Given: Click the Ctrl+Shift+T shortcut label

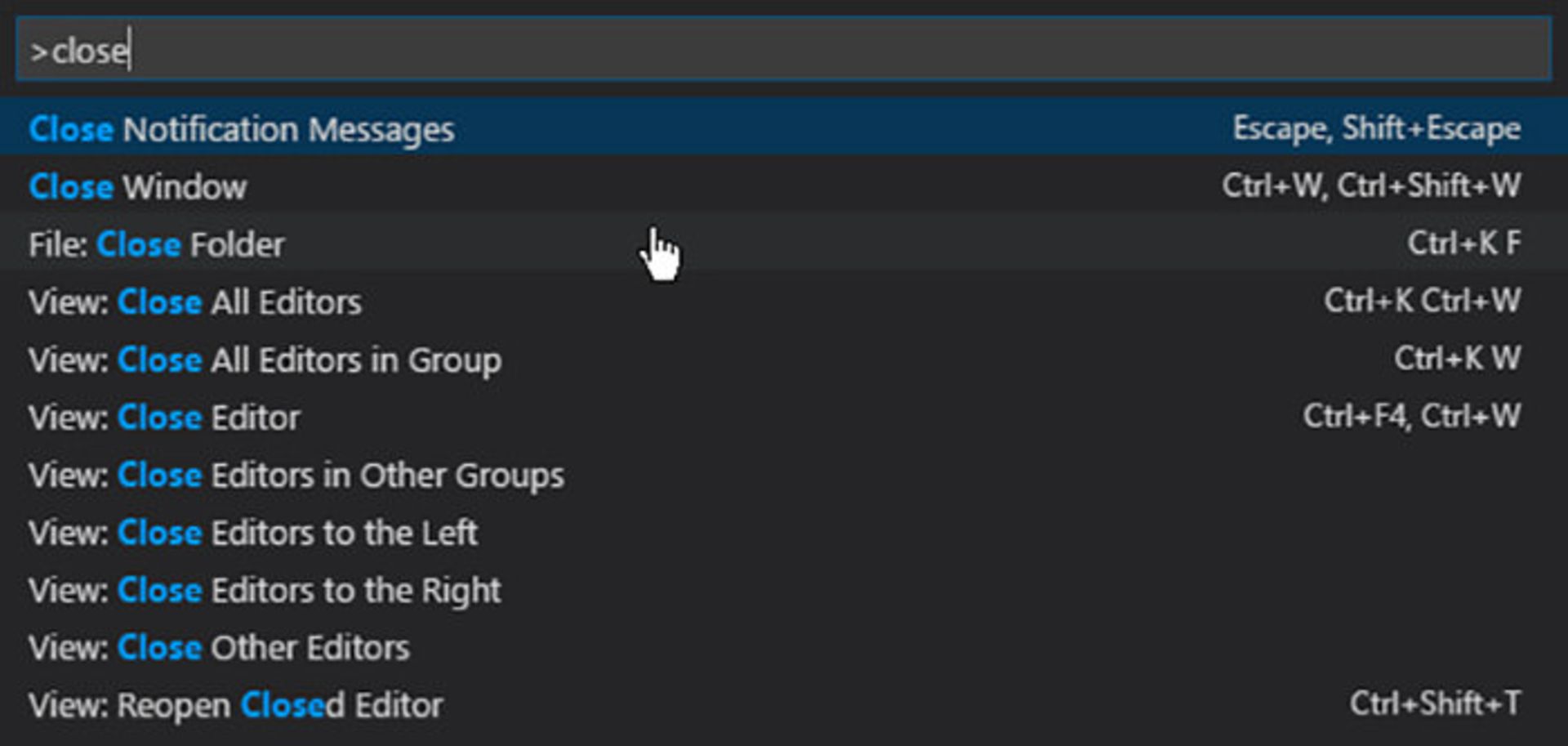Looking at the screenshot, I should click(x=1435, y=704).
